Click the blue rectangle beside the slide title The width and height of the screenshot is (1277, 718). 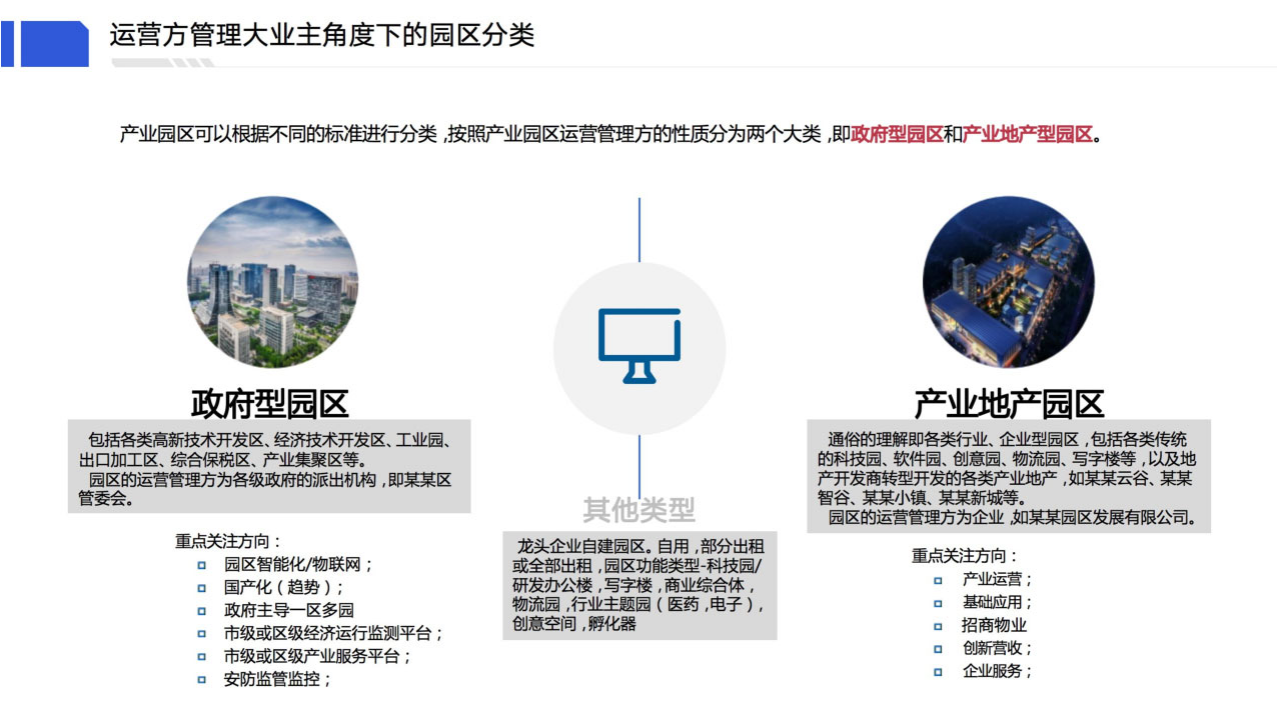(x=55, y=44)
